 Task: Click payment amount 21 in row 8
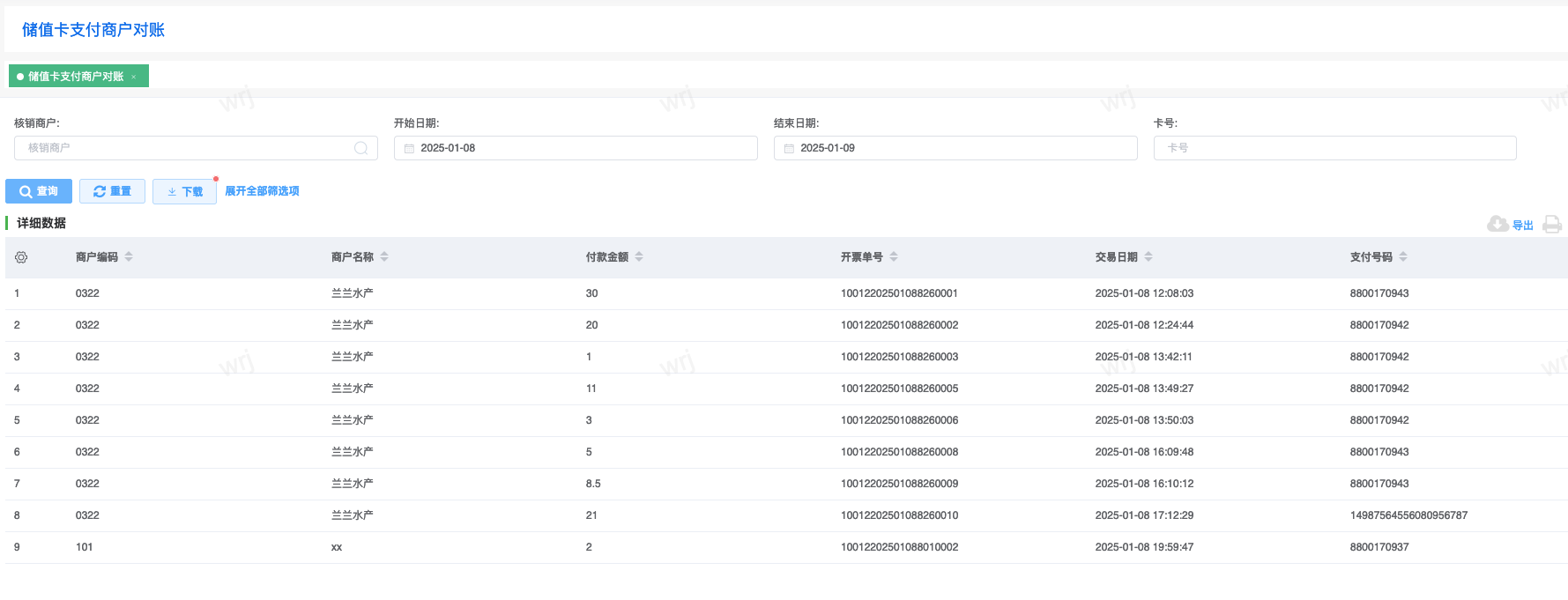(591, 515)
